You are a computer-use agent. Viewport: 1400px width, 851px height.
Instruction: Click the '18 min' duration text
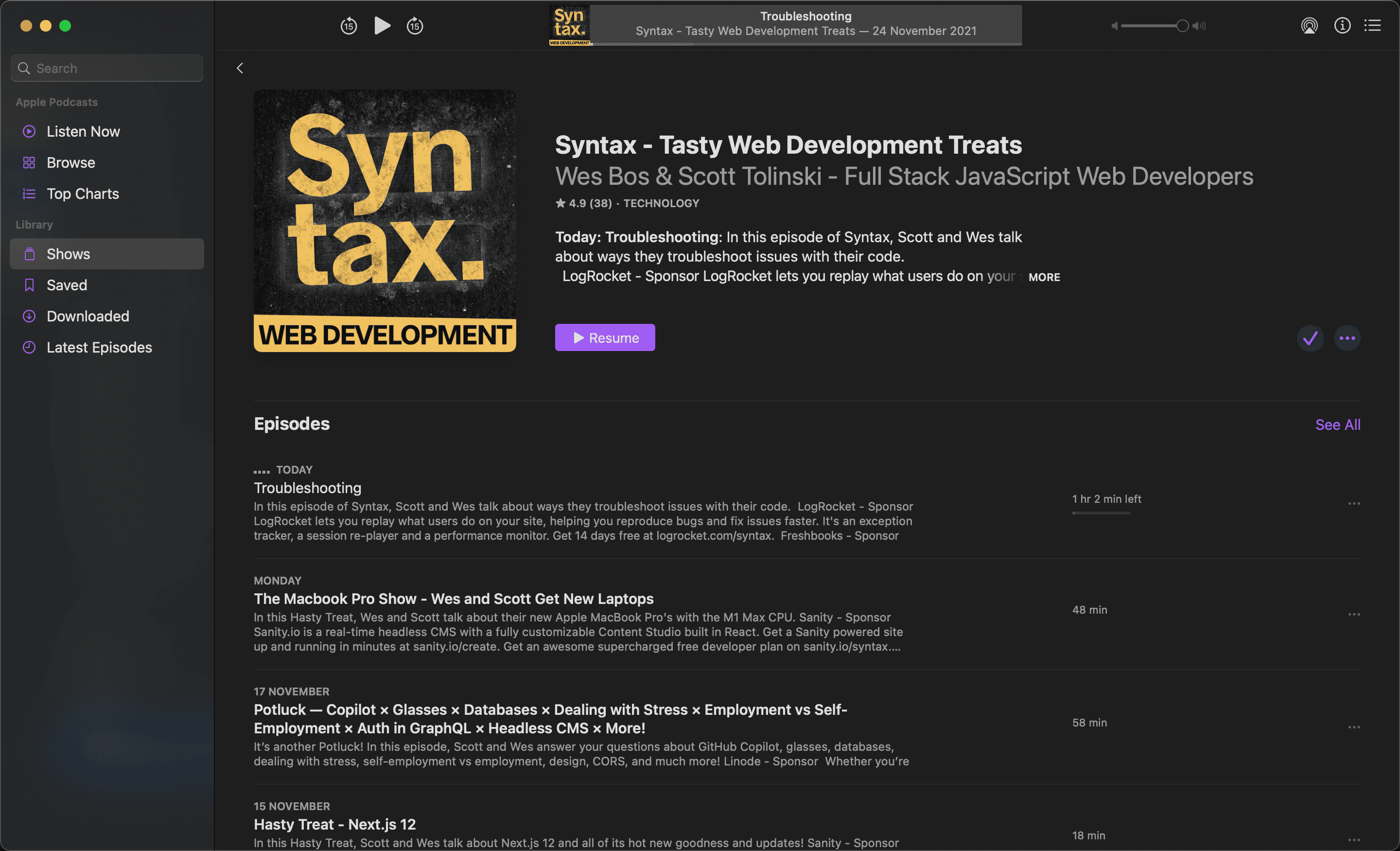click(1088, 835)
